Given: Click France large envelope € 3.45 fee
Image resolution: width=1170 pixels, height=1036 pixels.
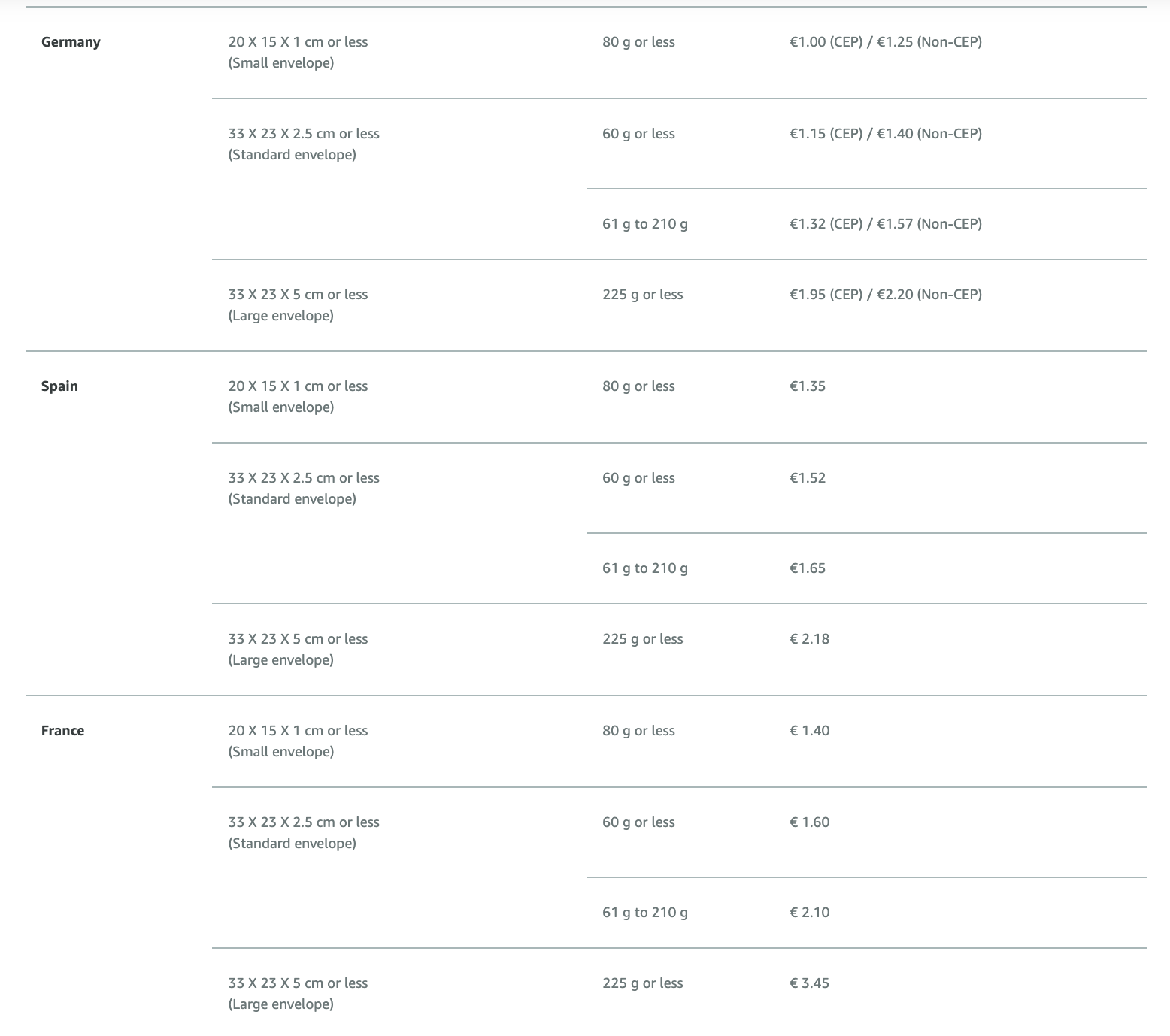Looking at the screenshot, I should point(810,983).
